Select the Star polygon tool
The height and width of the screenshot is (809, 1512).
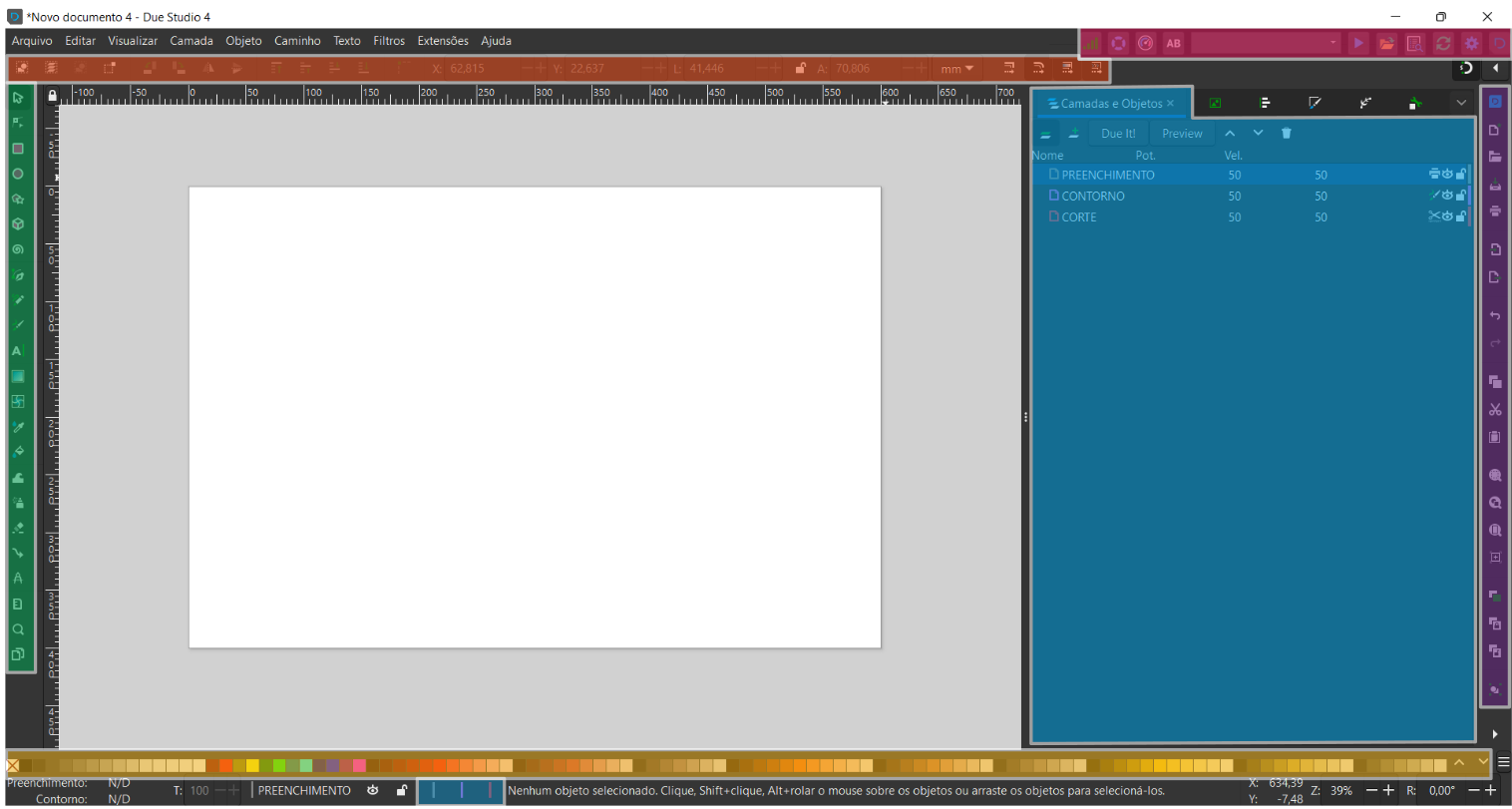pyautogui.click(x=18, y=199)
